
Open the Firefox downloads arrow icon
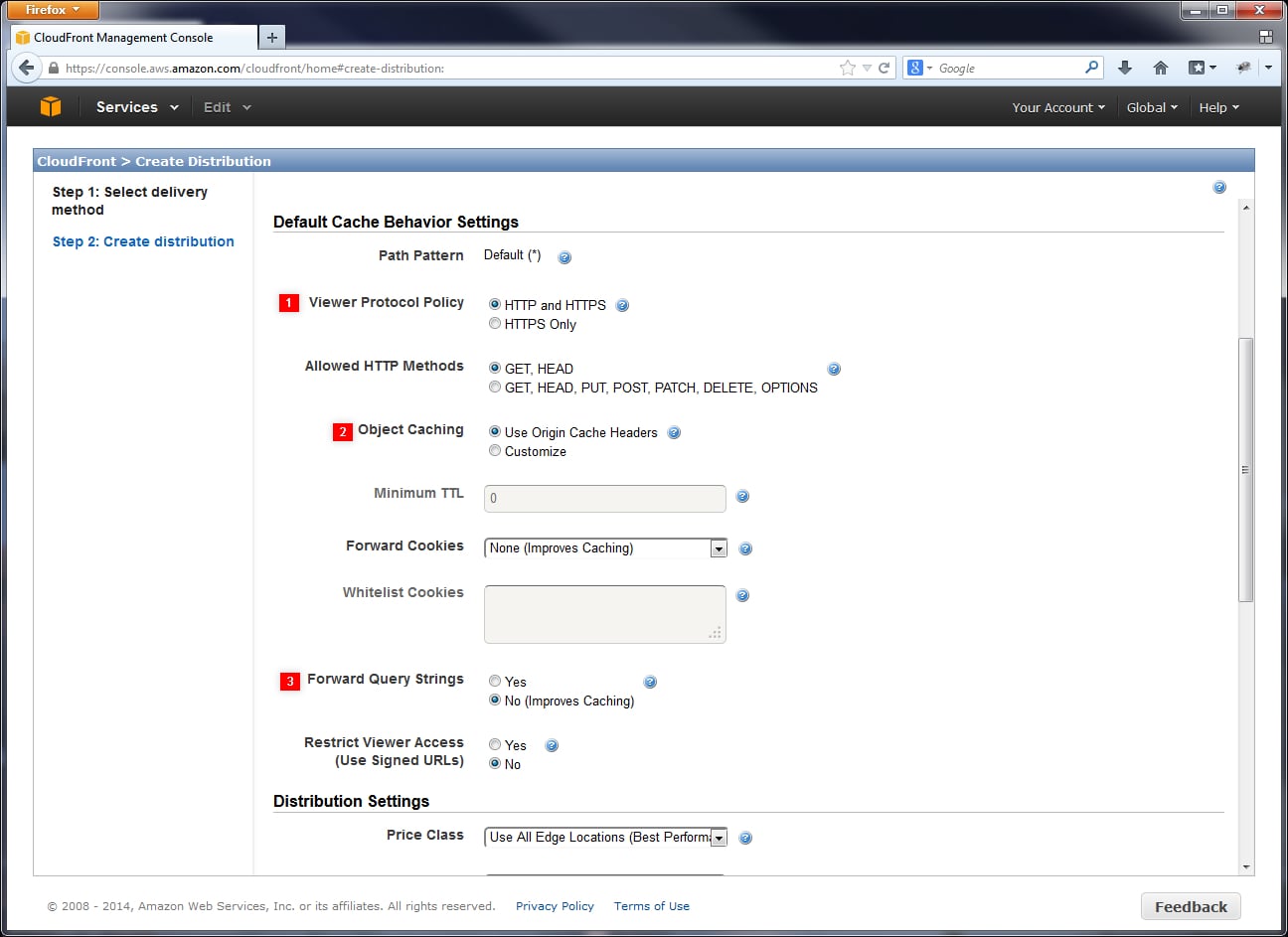point(1125,68)
